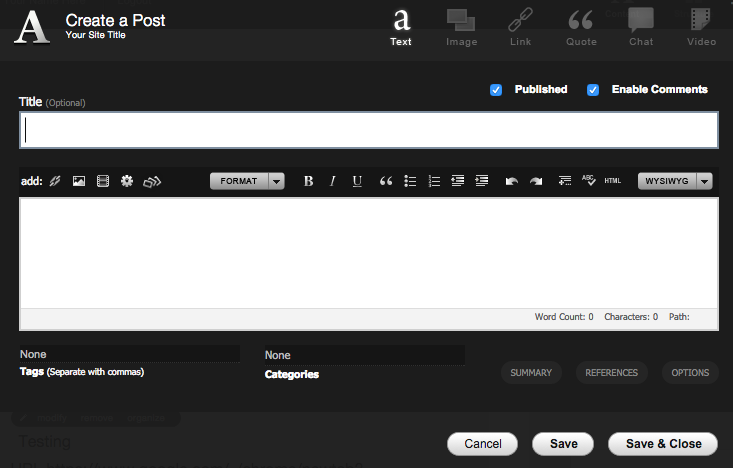Create a numbered list
This screenshot has height=468, width=733.
(x=434, y=181)
